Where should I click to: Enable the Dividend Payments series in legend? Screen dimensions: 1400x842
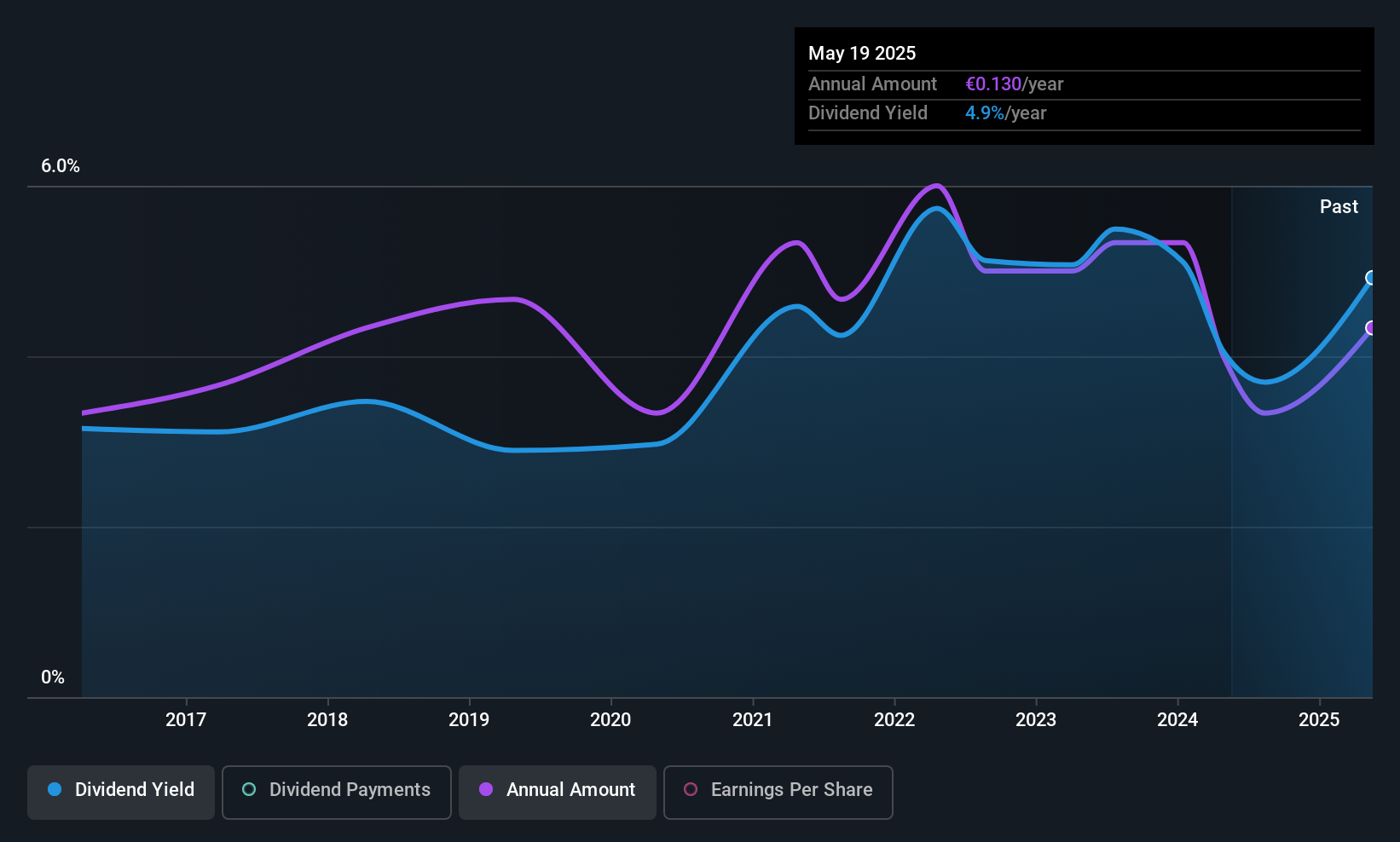(336, 792)
